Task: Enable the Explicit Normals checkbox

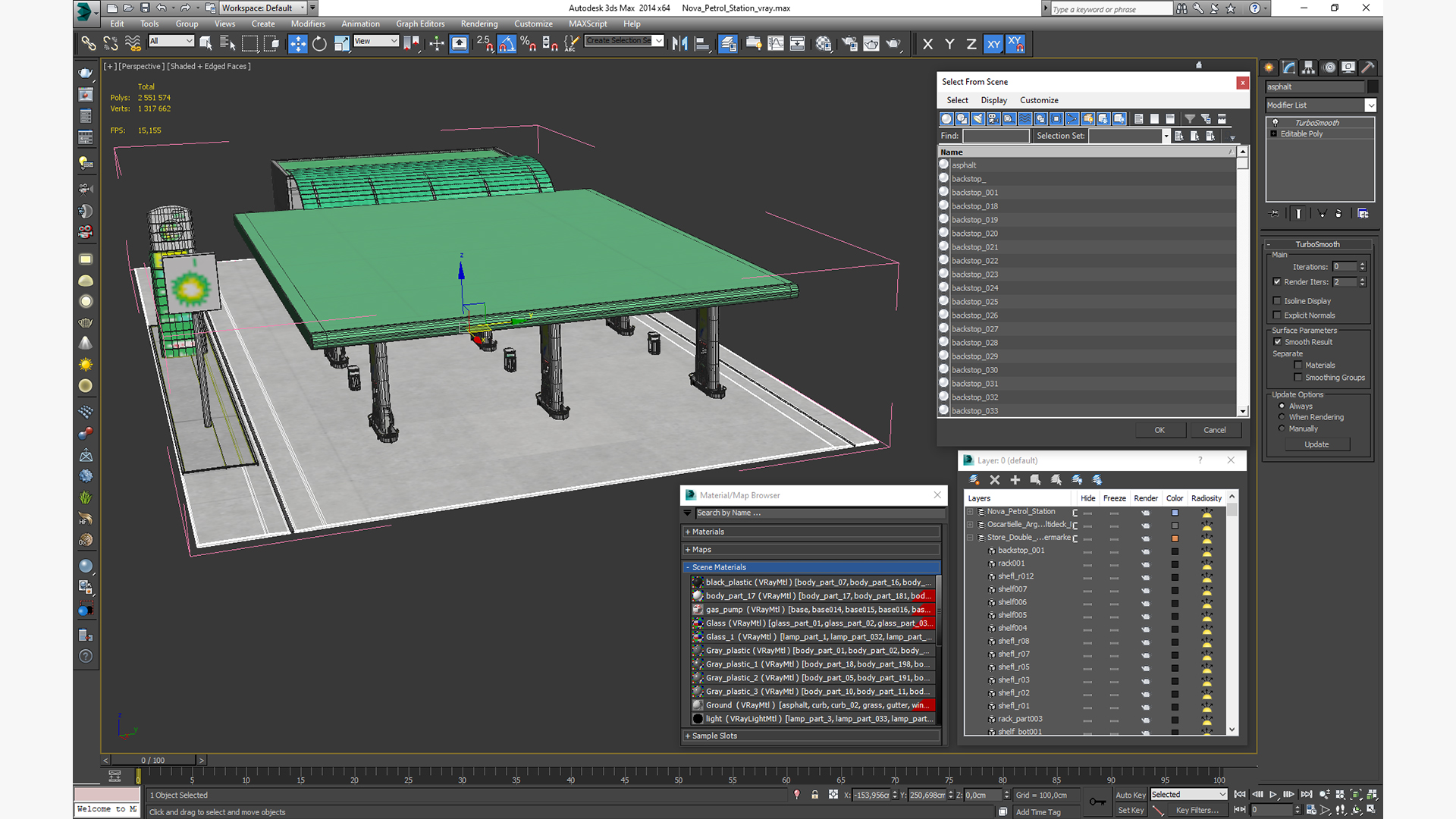Action: click(x=1277, y=315)
